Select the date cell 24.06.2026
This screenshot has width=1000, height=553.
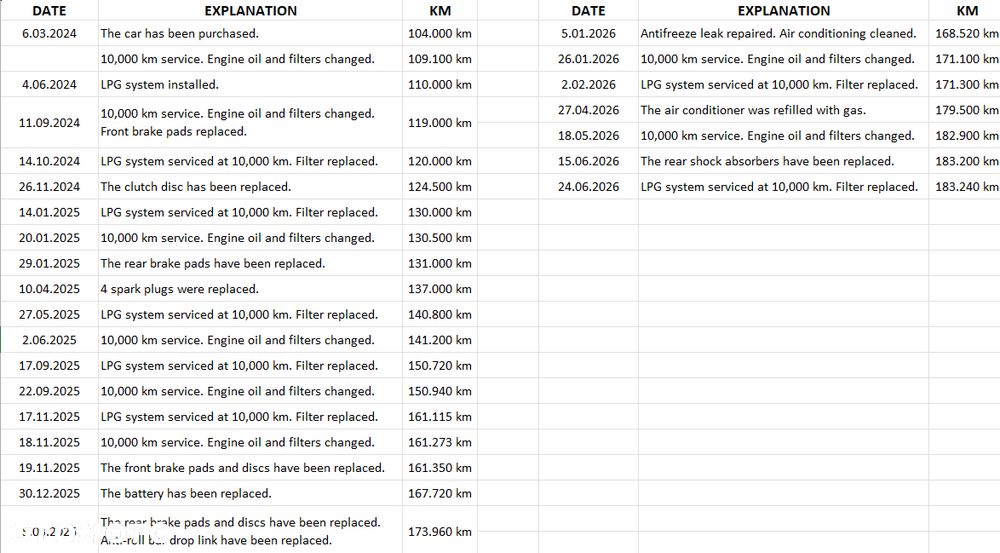click(588, 186)
